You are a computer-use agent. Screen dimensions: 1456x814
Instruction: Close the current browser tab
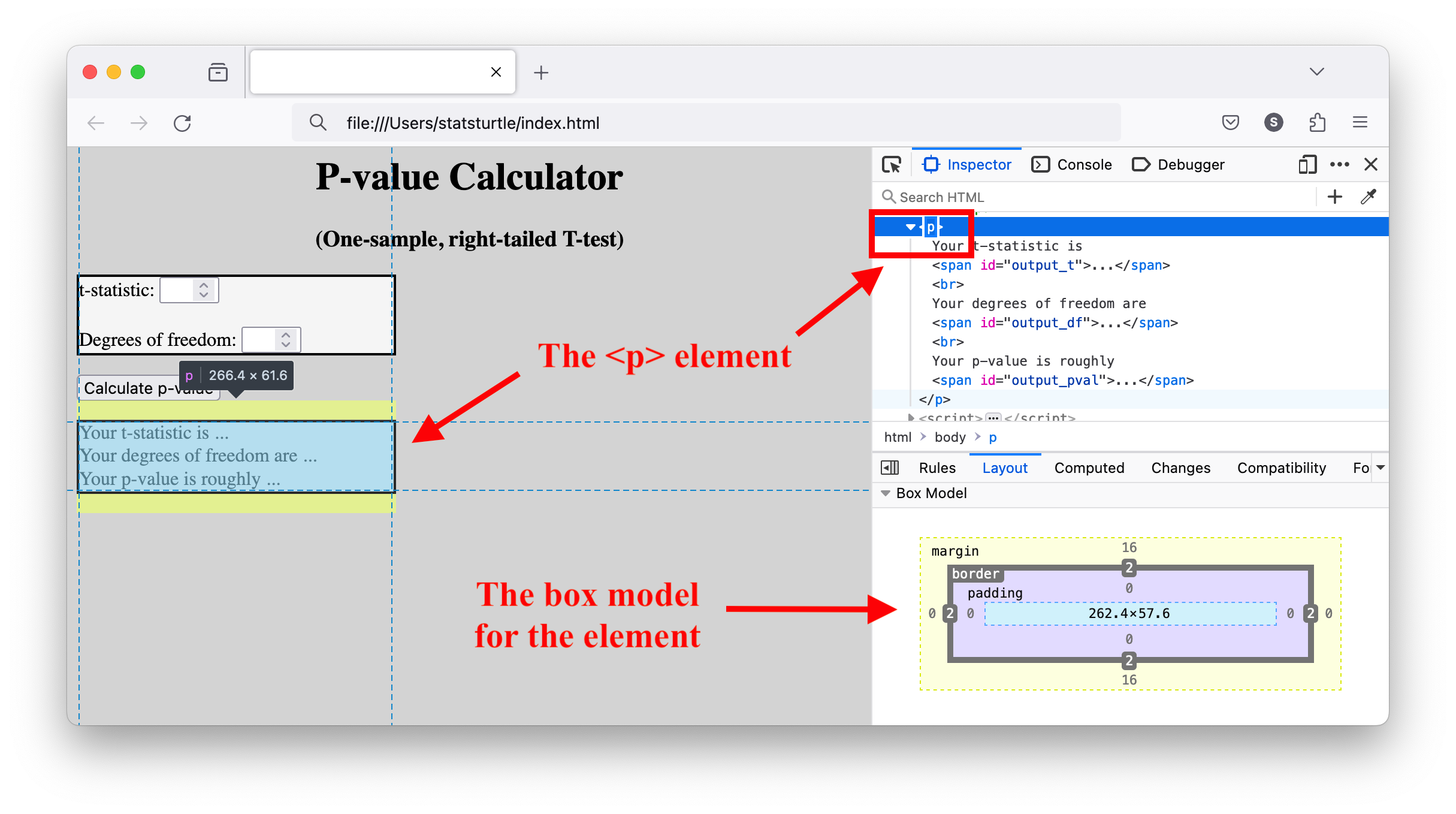click(x=496, y=73)
